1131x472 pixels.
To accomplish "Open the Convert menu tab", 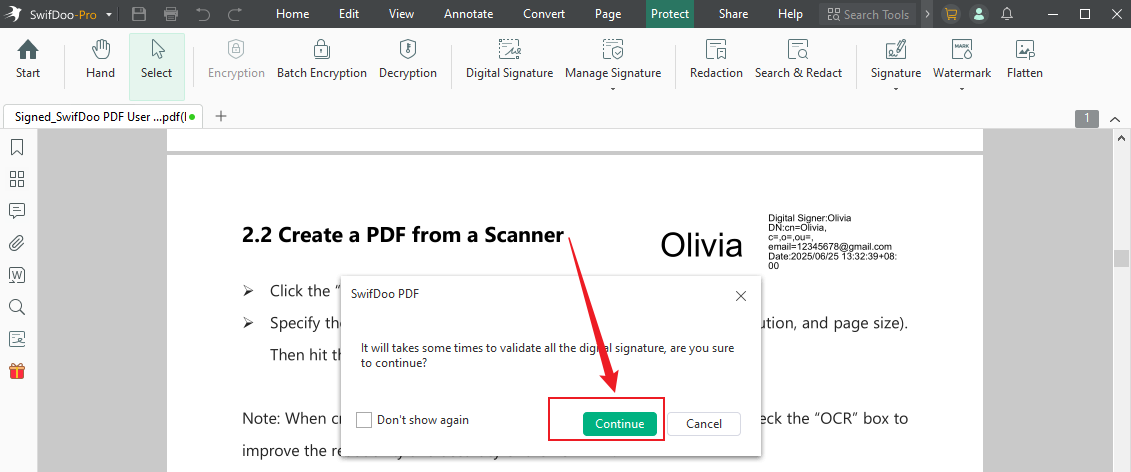I will 544,14.
